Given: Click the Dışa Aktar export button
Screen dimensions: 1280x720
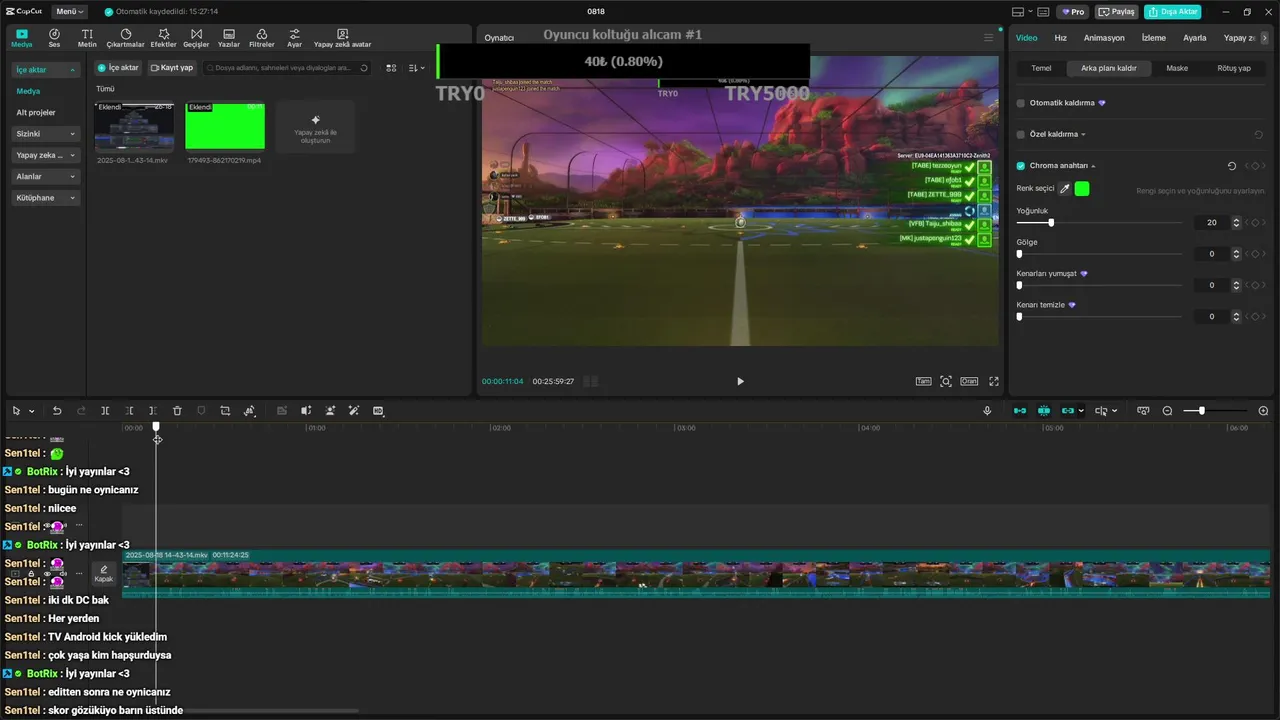Looking at the screenshot, I should 1173,12.
